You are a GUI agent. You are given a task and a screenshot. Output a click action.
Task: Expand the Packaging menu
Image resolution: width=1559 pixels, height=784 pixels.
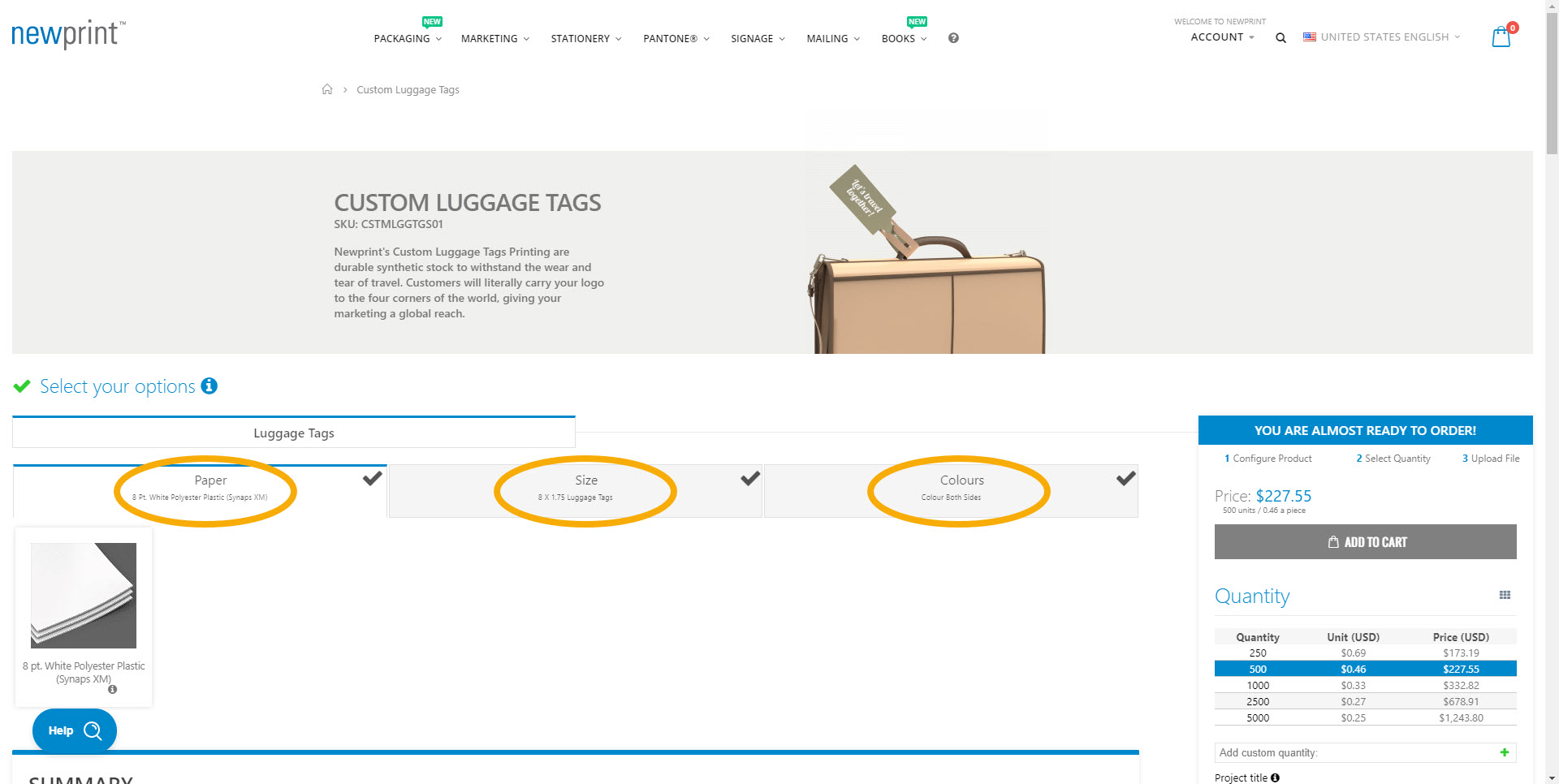click(408, 38)
